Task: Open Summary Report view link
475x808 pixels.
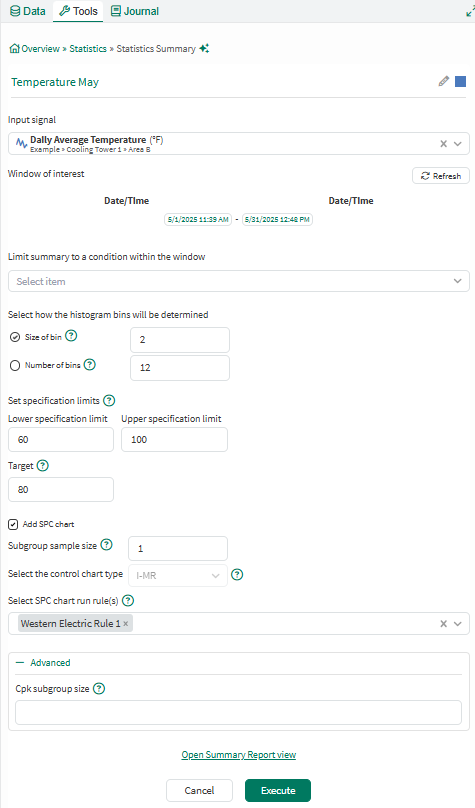Action: [x=239, y=754]
